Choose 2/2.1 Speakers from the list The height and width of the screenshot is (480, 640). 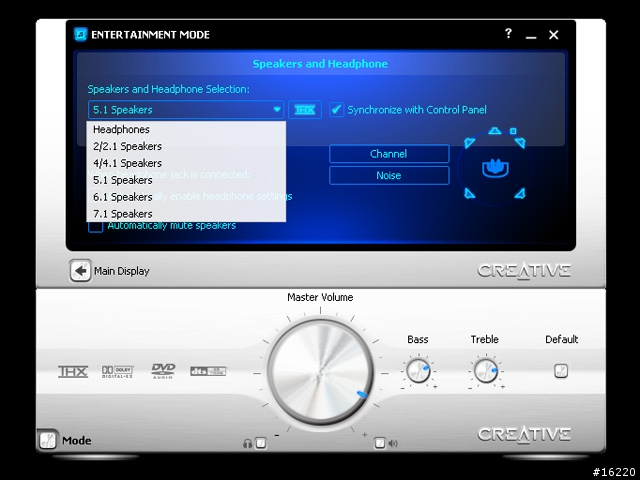pos(186,146)
